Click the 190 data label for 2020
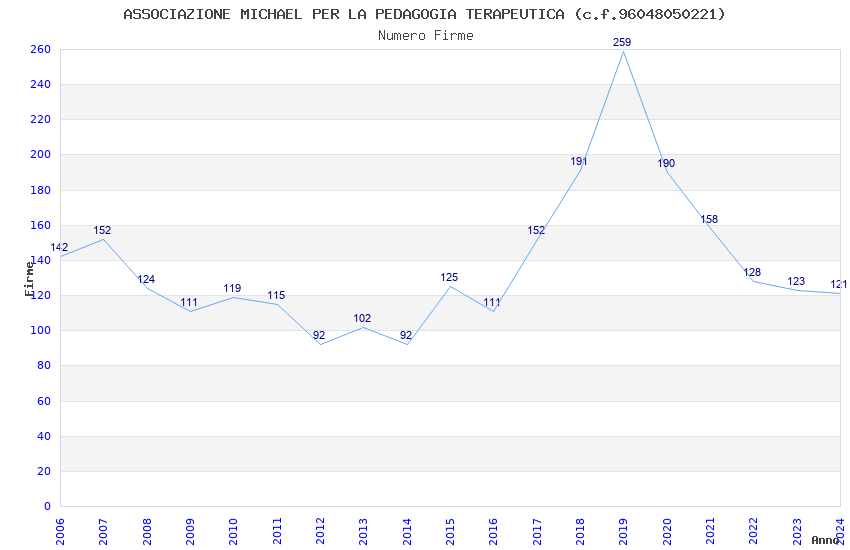Screen dimensions: 850x550 666,163
